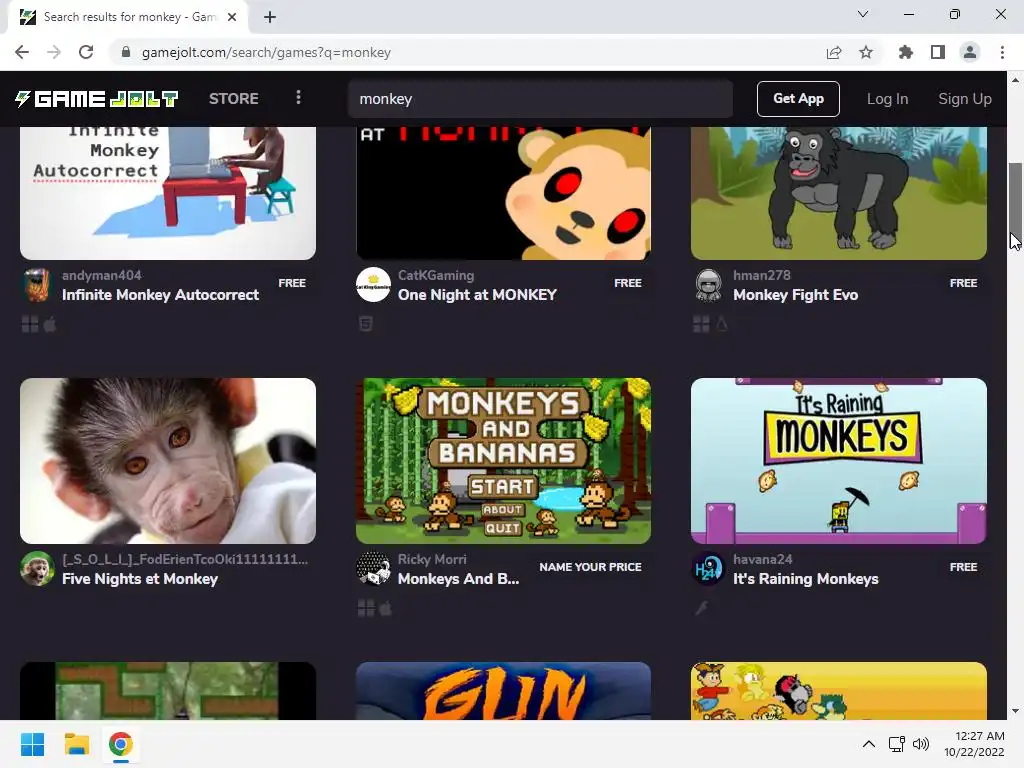Click Mac platform icon under Monkeys And Bananas
Screen dimensions: 1024x768
point(385,608)
